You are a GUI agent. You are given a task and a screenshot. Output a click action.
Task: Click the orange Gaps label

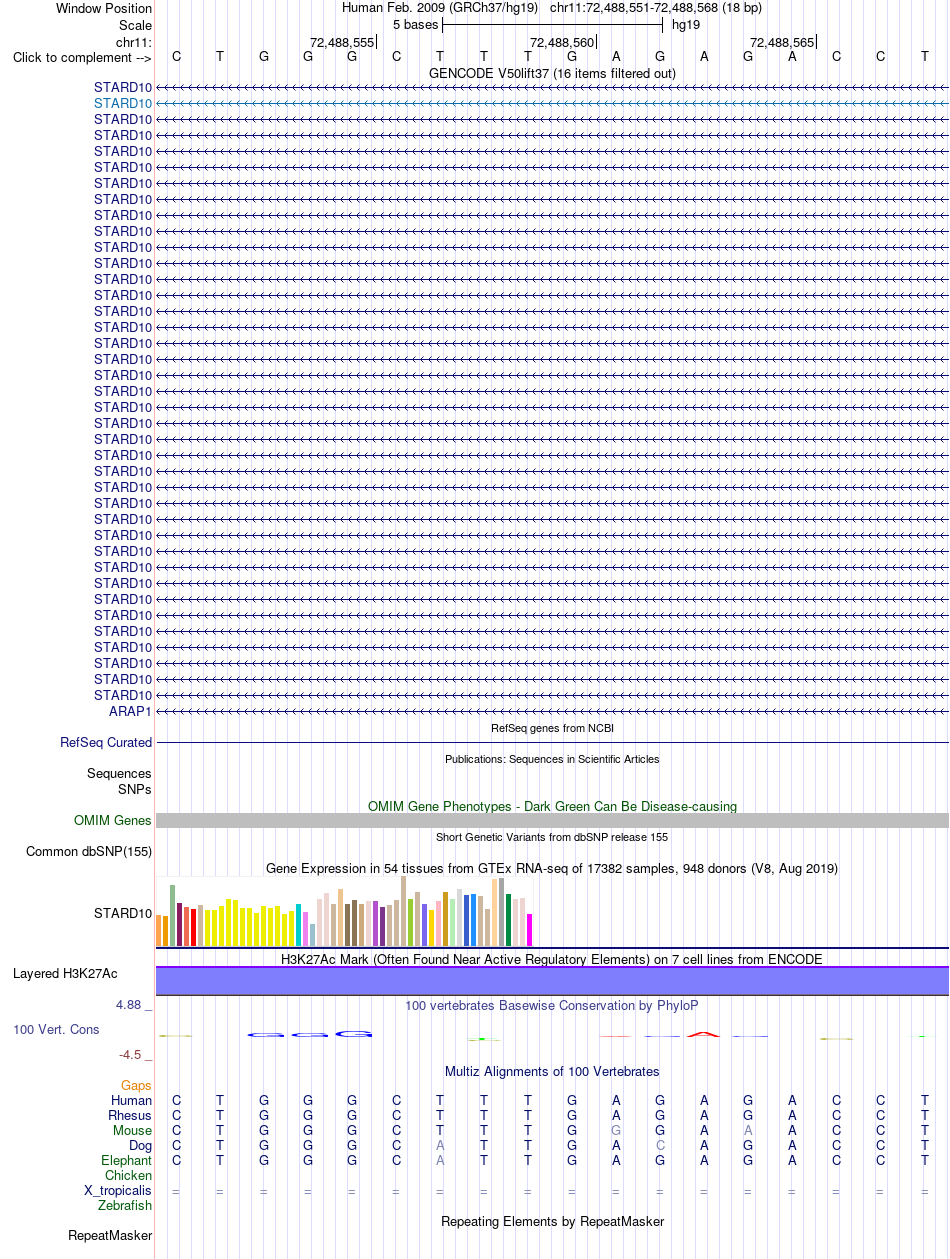[x=136, y=1086]
